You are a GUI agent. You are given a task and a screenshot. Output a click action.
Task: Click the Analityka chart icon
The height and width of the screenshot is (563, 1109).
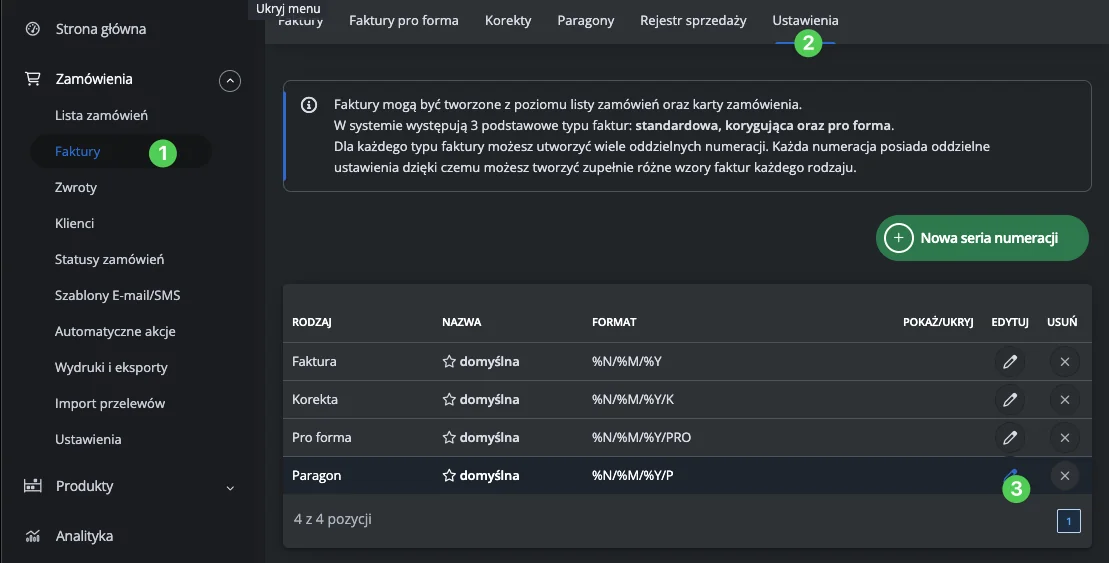[33, 536]
